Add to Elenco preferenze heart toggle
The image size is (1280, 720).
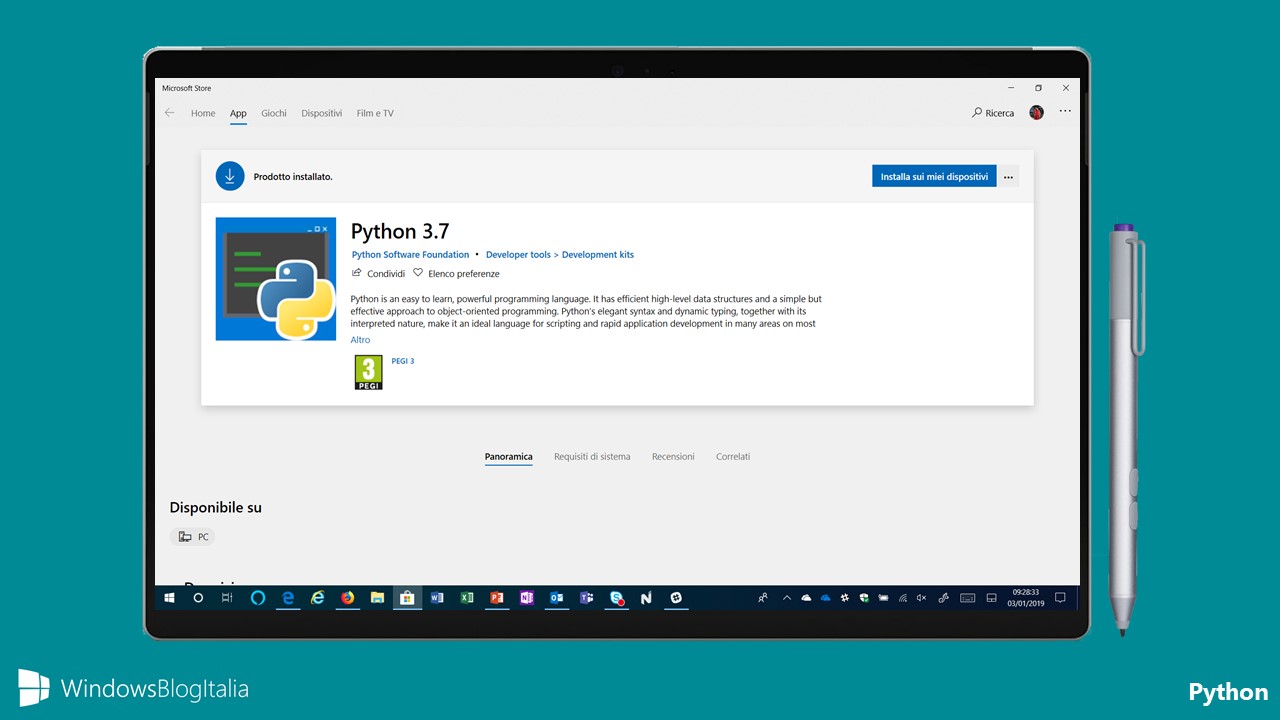tap(419, 273)
